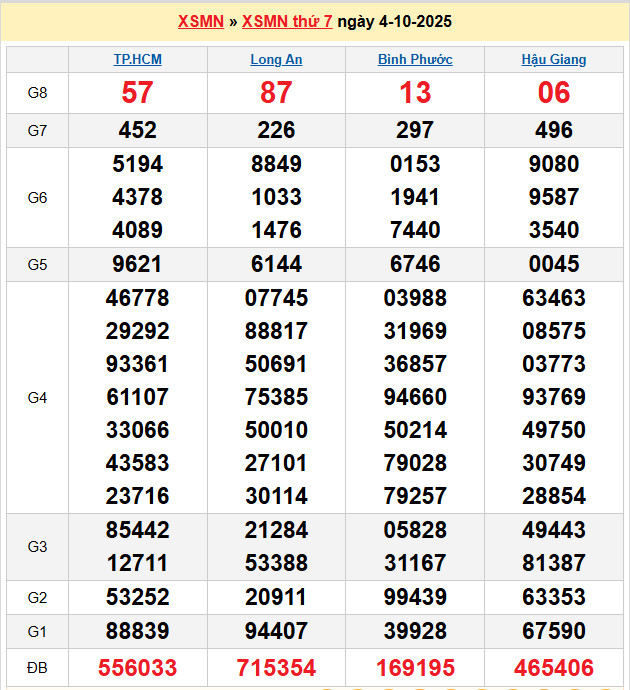
Task: Click the G2 result 99439
Action: click(415, 597)
